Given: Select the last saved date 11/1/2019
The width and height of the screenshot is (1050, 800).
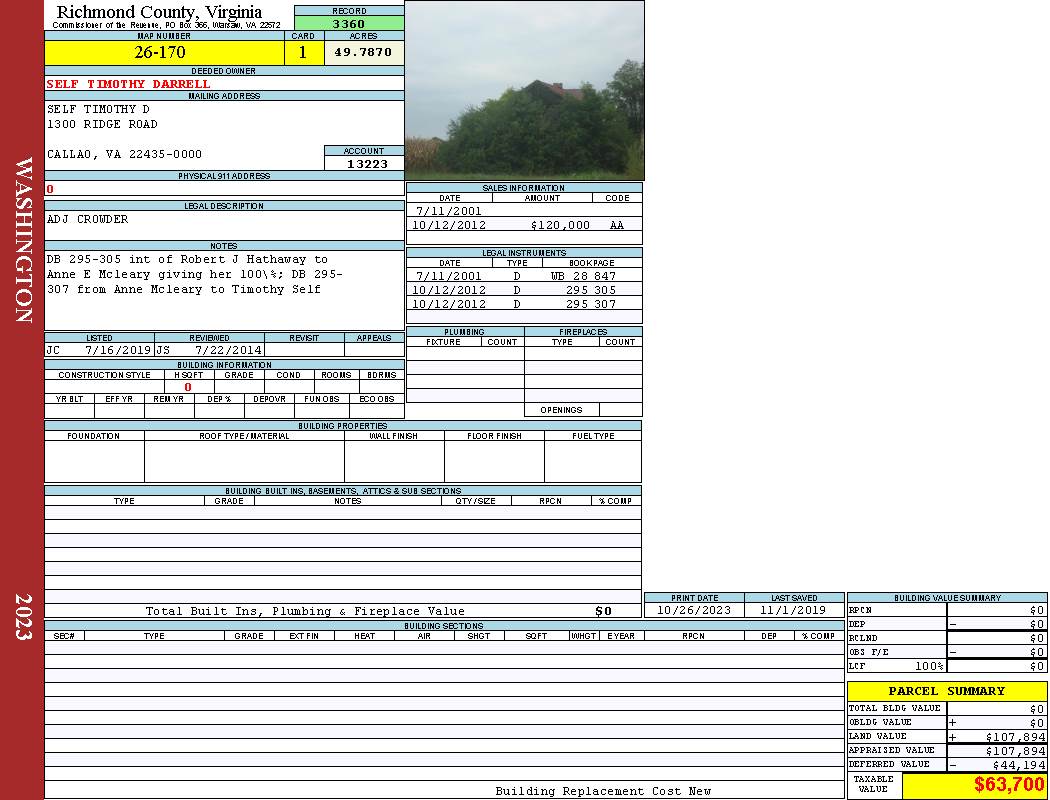Looking at the screenshot, I should [793, 610].
